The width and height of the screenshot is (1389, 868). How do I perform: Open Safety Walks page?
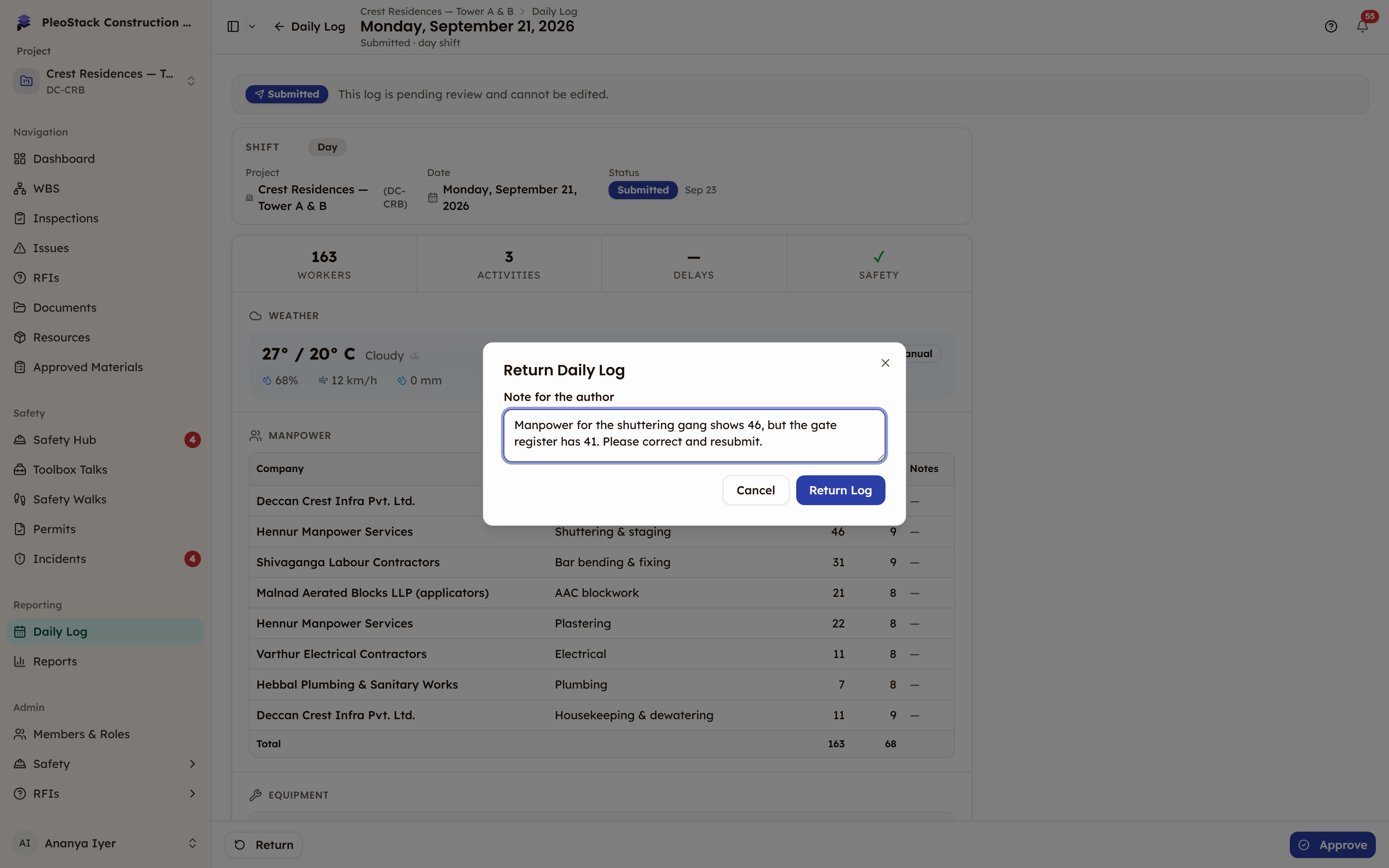[x=105, y=499]
